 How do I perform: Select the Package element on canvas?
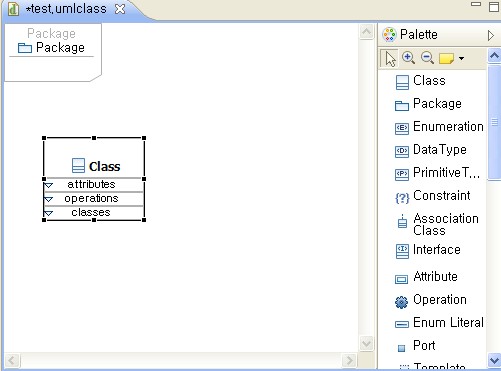tap(53, 52)
